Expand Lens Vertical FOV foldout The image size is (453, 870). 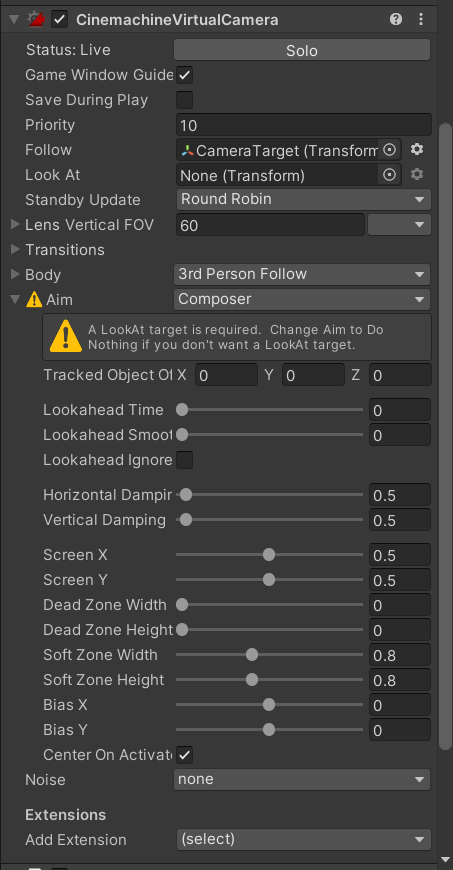[16, 225]
